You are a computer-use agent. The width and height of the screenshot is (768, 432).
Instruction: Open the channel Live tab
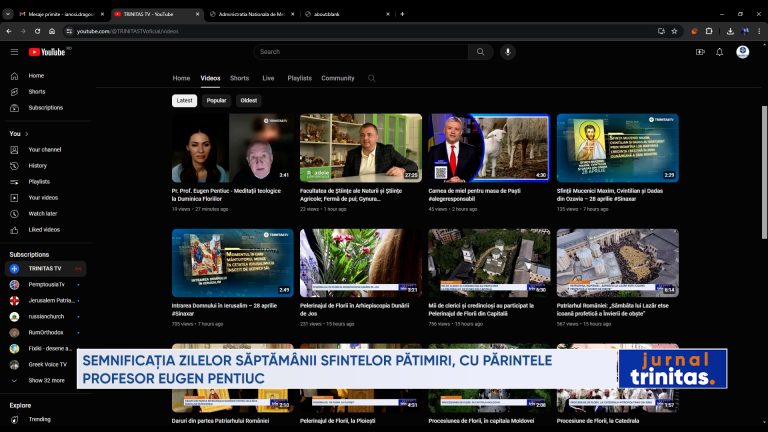tap(268, 78)
